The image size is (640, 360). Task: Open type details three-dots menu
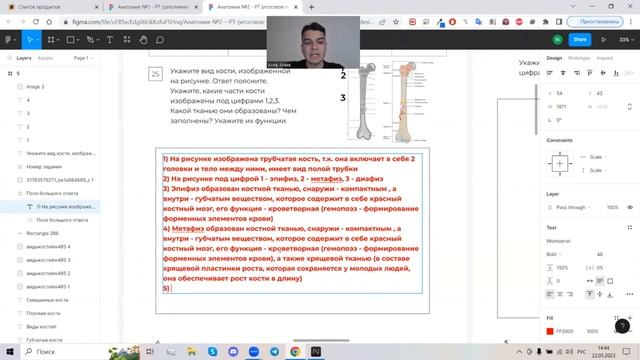[x=629, y=294]
